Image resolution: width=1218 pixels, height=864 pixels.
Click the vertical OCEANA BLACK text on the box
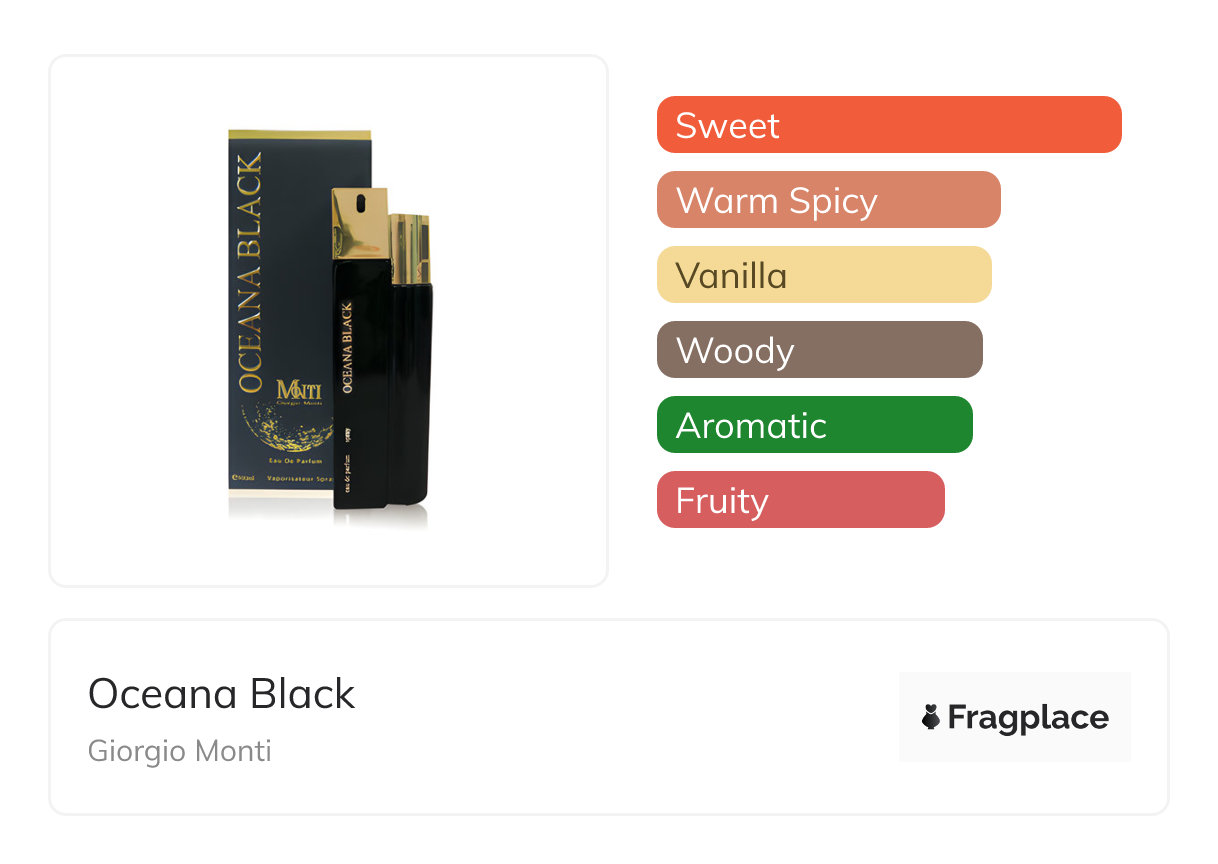[x=248, y=272]
